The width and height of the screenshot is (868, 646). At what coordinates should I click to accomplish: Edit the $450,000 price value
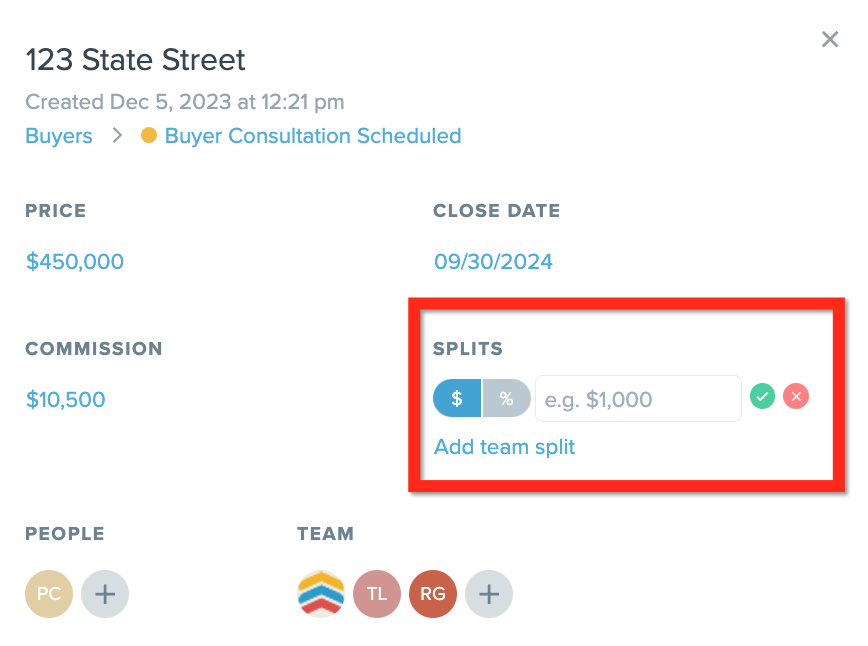coord(75,261)
